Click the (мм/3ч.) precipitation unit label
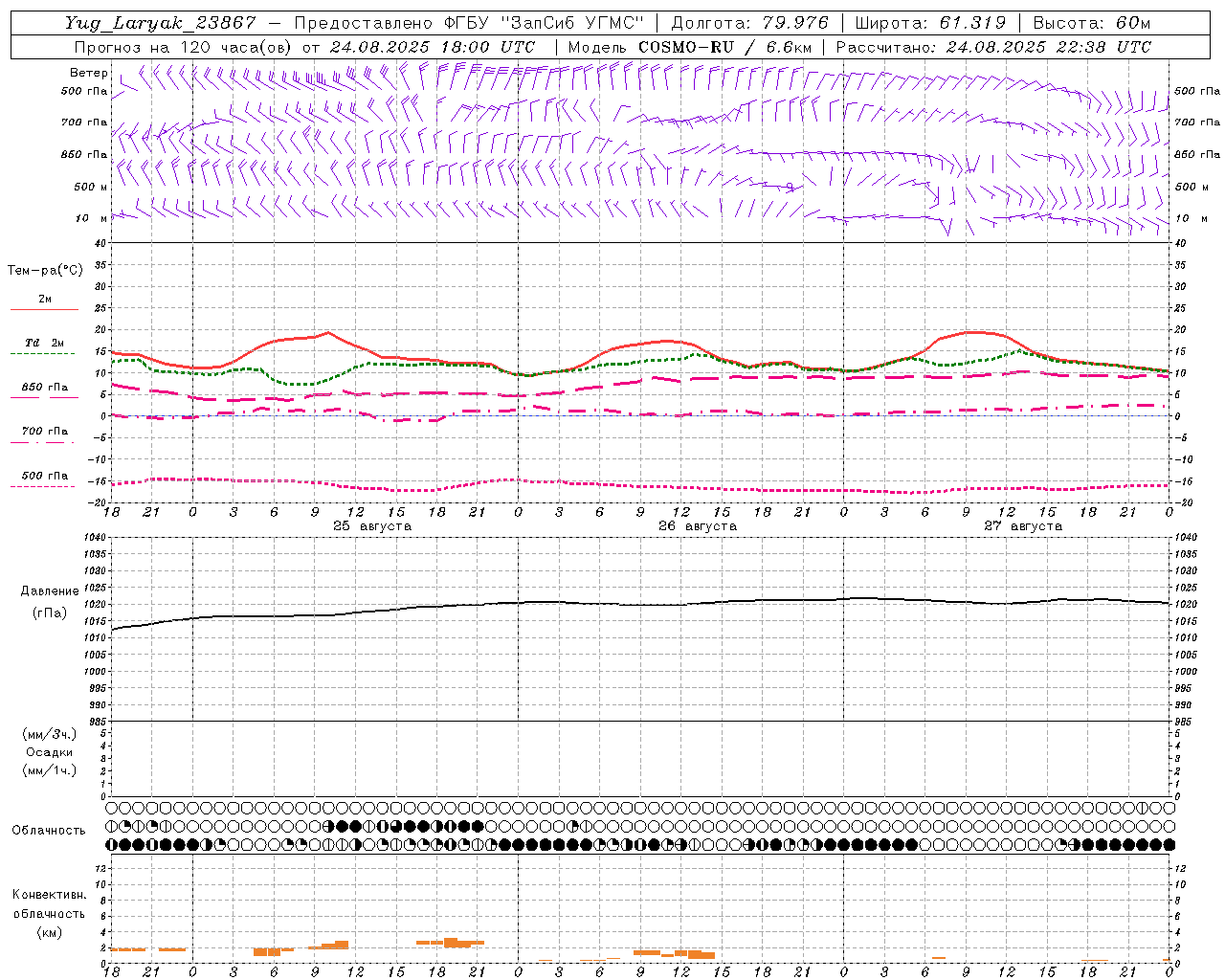This screenshot has width=1225, height=980. [50, 734]
